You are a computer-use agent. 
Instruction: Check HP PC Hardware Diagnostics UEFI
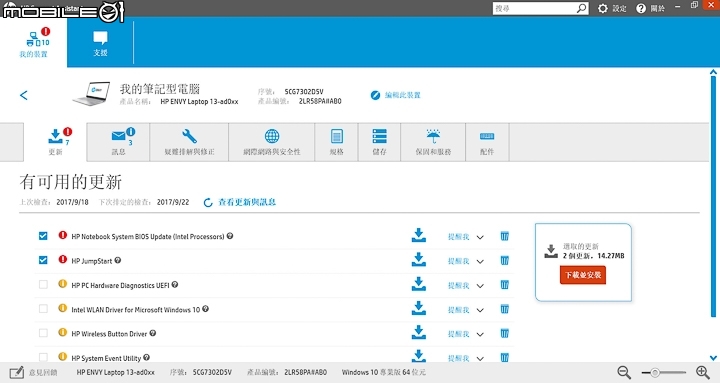(x=43, y=285)
